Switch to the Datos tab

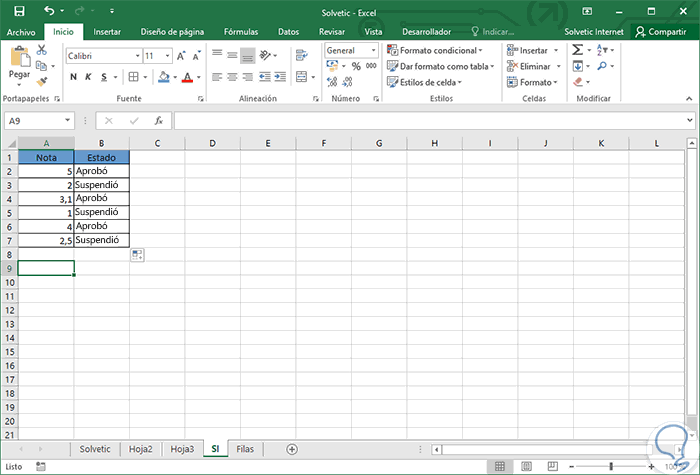(288, 32)
